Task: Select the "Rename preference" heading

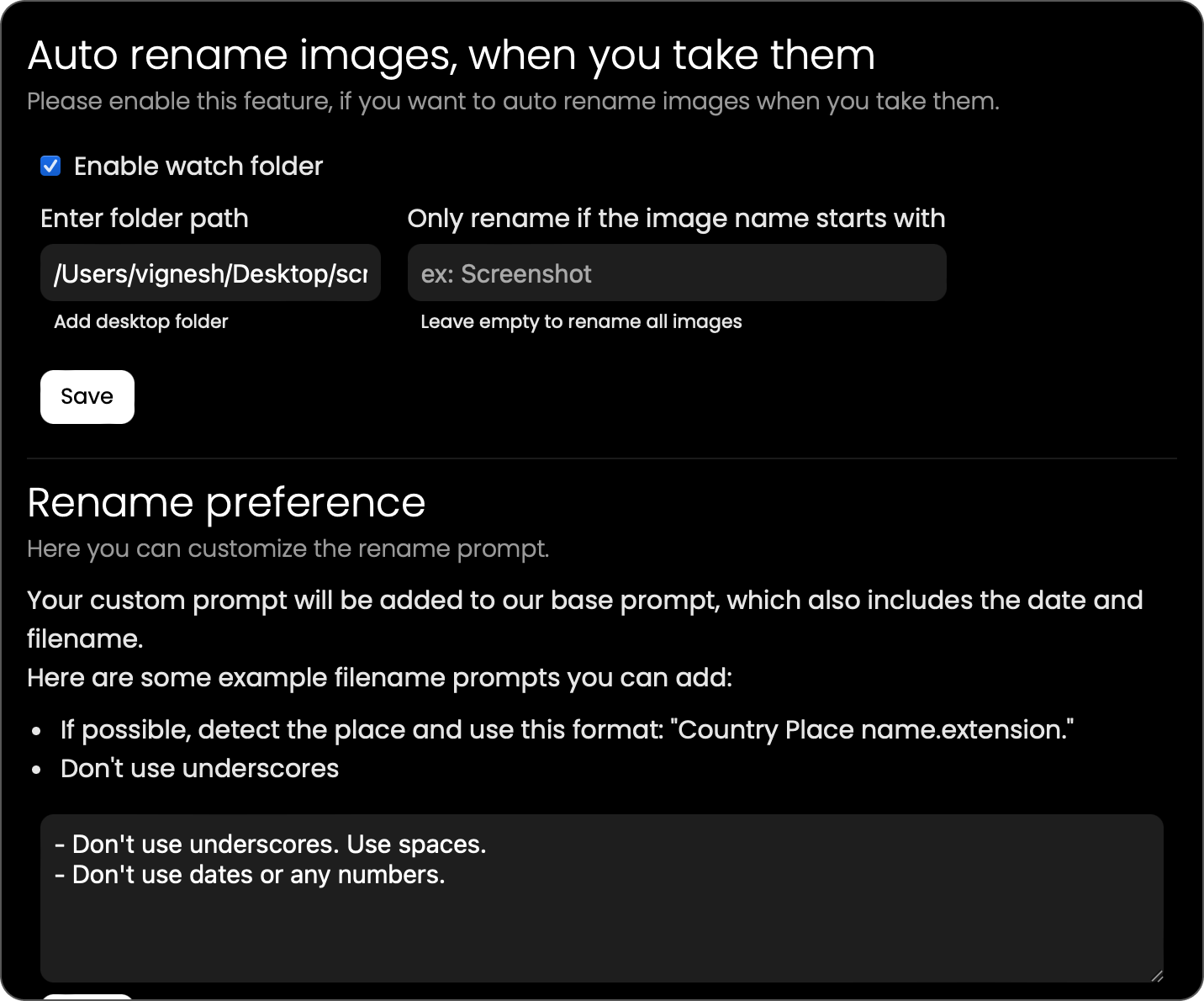Action: 226,503
